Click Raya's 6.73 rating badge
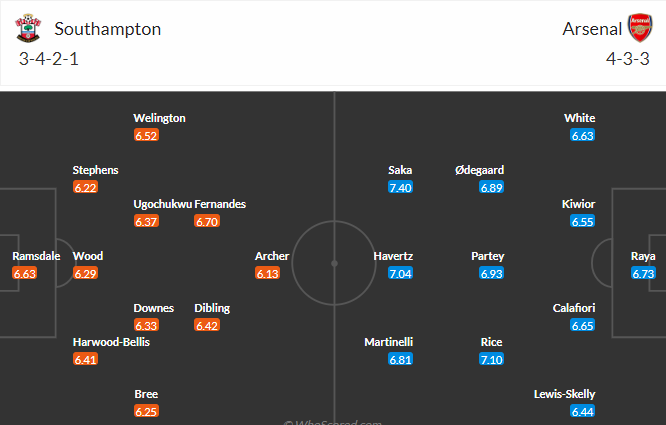The width and height of the screenshot is (666, 425). click(643, 273)
